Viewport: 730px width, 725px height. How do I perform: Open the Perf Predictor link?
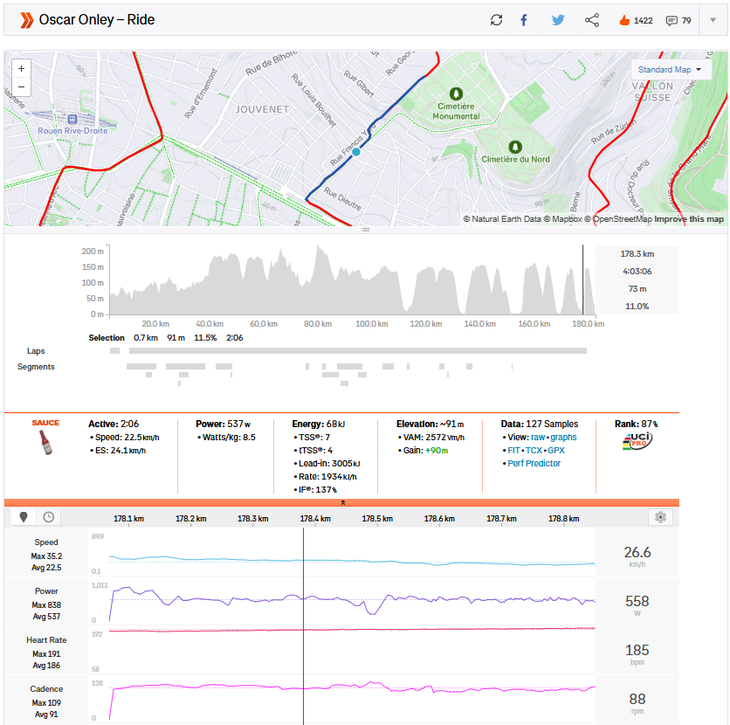534,463
